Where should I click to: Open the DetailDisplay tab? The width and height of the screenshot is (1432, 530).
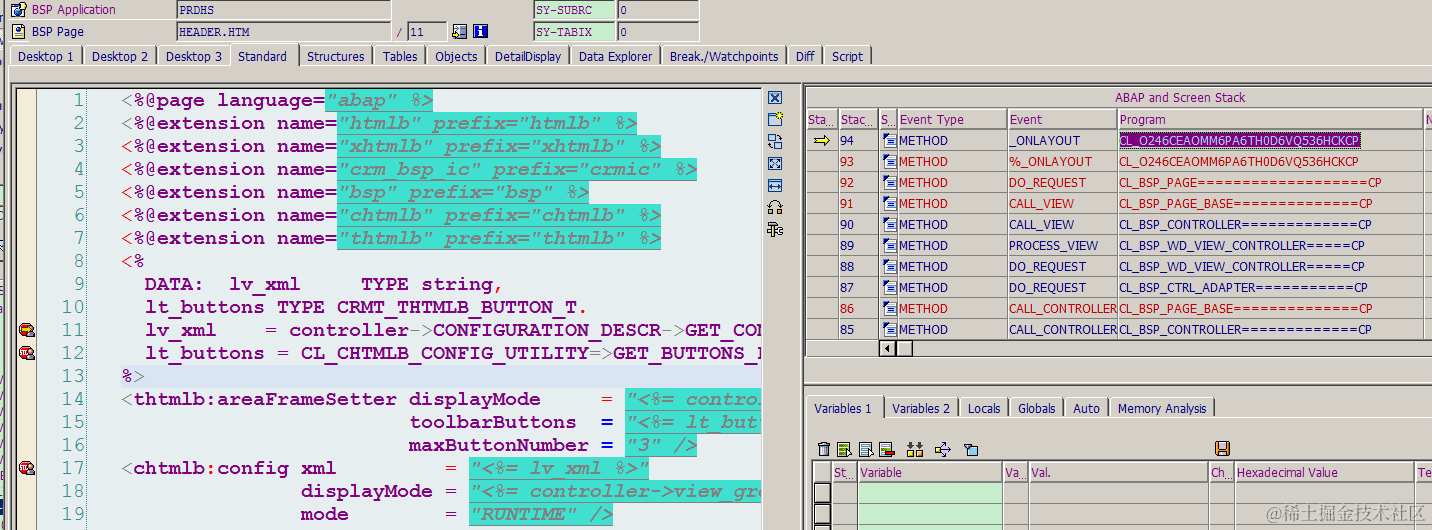coord(528,57)
